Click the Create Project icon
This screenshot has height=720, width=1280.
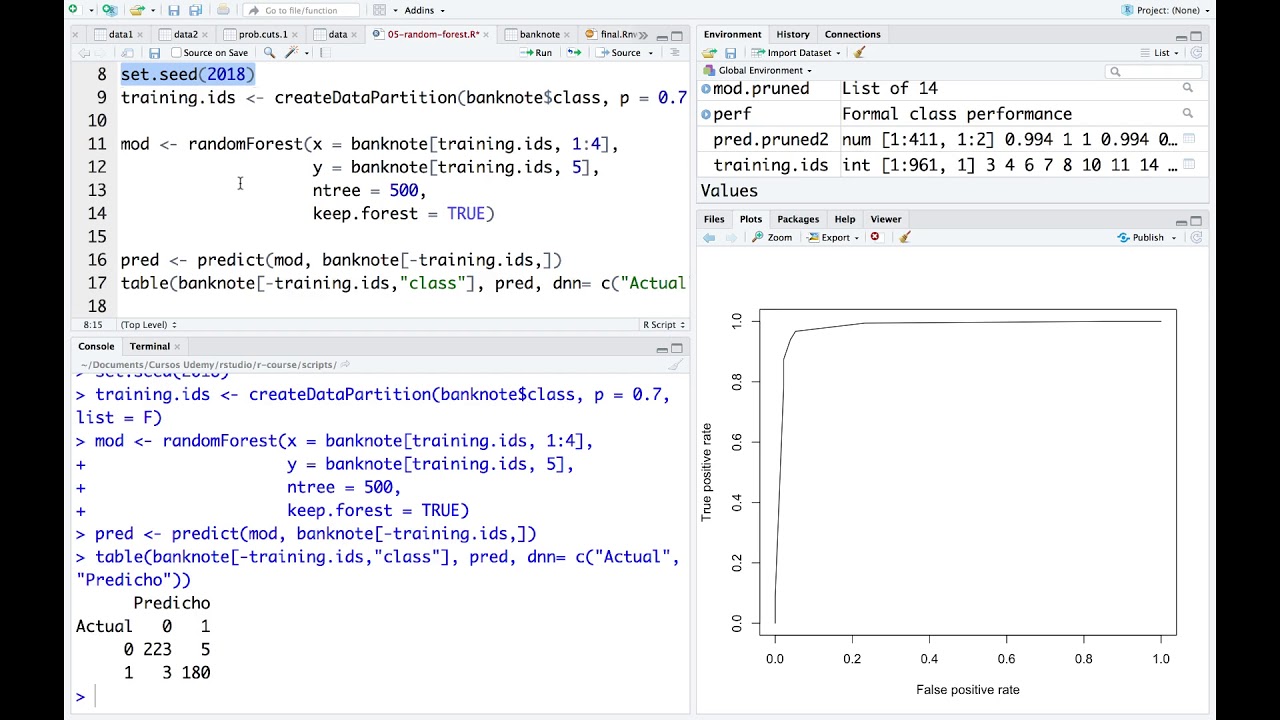(110, 10)
